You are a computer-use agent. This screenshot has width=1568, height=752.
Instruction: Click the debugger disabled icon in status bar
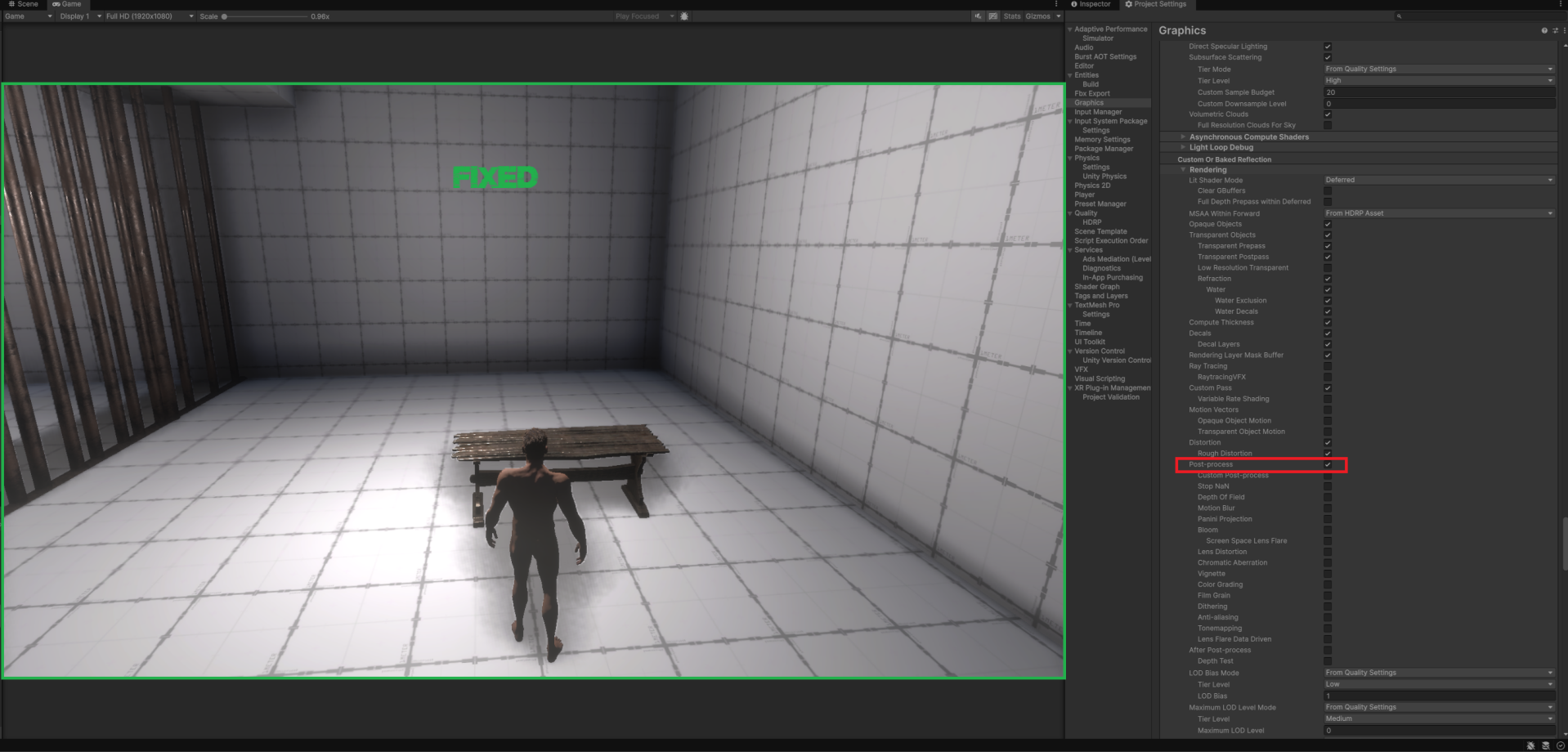point(1530,745)
